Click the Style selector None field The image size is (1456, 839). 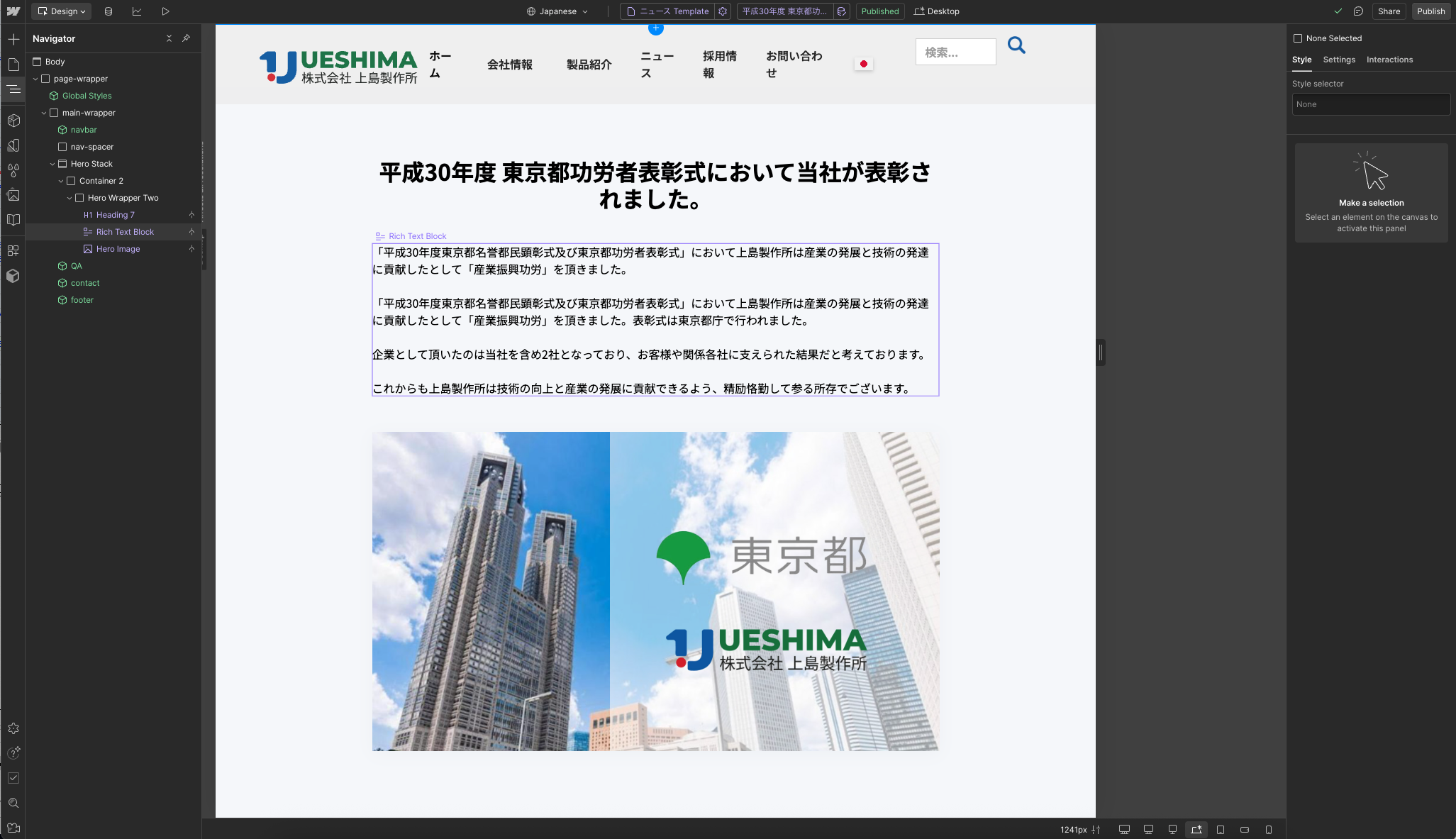(x=1371, y=104)
